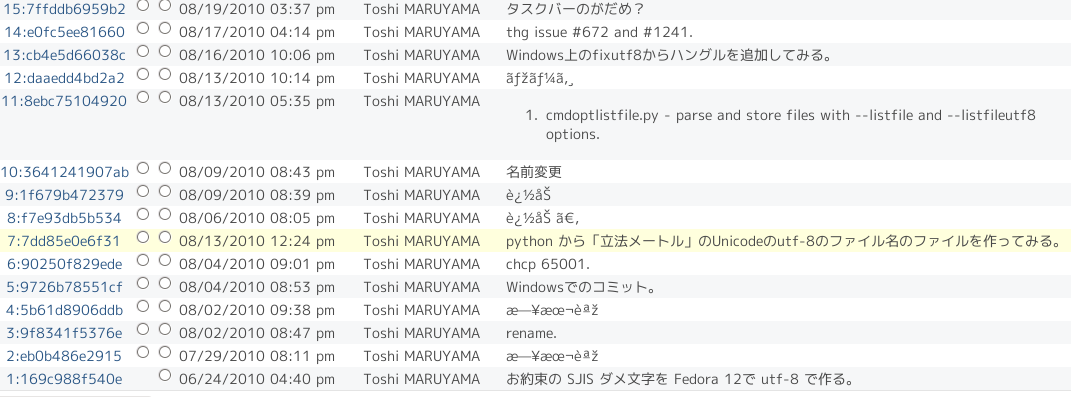Open revision 11:8ebc75104920 link
The width and height of the screenshot is (1071, 397).
pos(64,101)
